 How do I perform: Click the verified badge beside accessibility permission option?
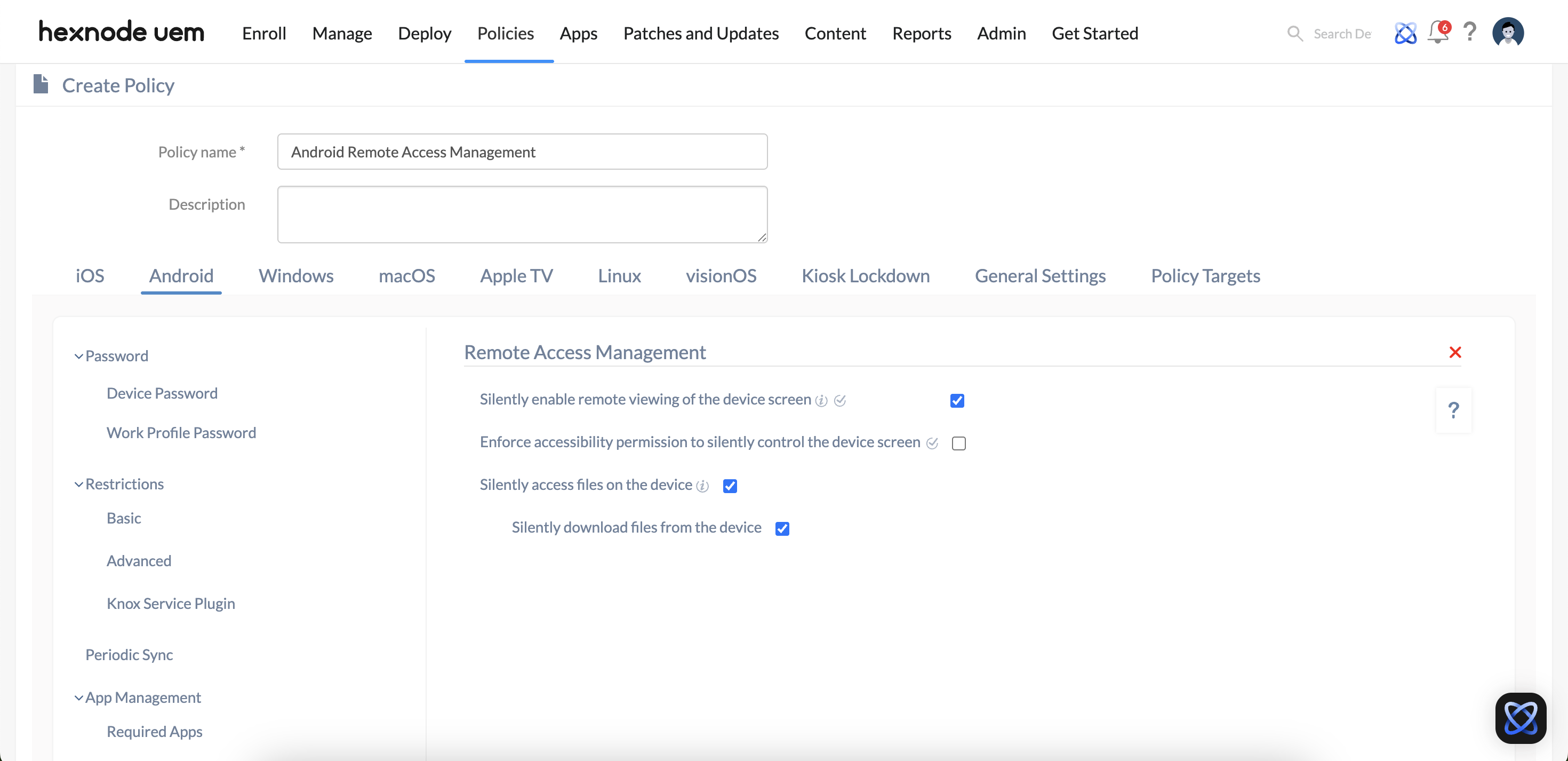[932, 443]
